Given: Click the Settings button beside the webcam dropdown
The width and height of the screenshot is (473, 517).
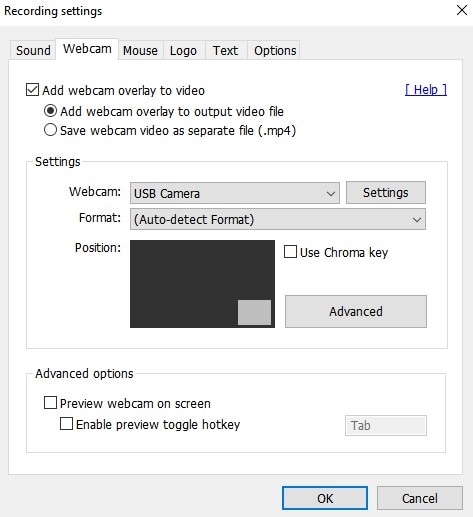Looking at the screenshot, I should tap(386, 193).
